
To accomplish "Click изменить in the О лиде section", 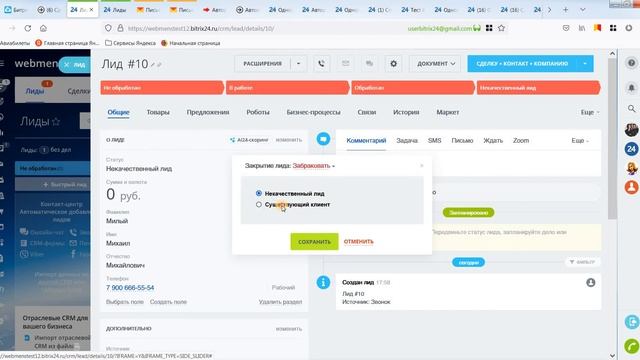I will click(289, 140).
